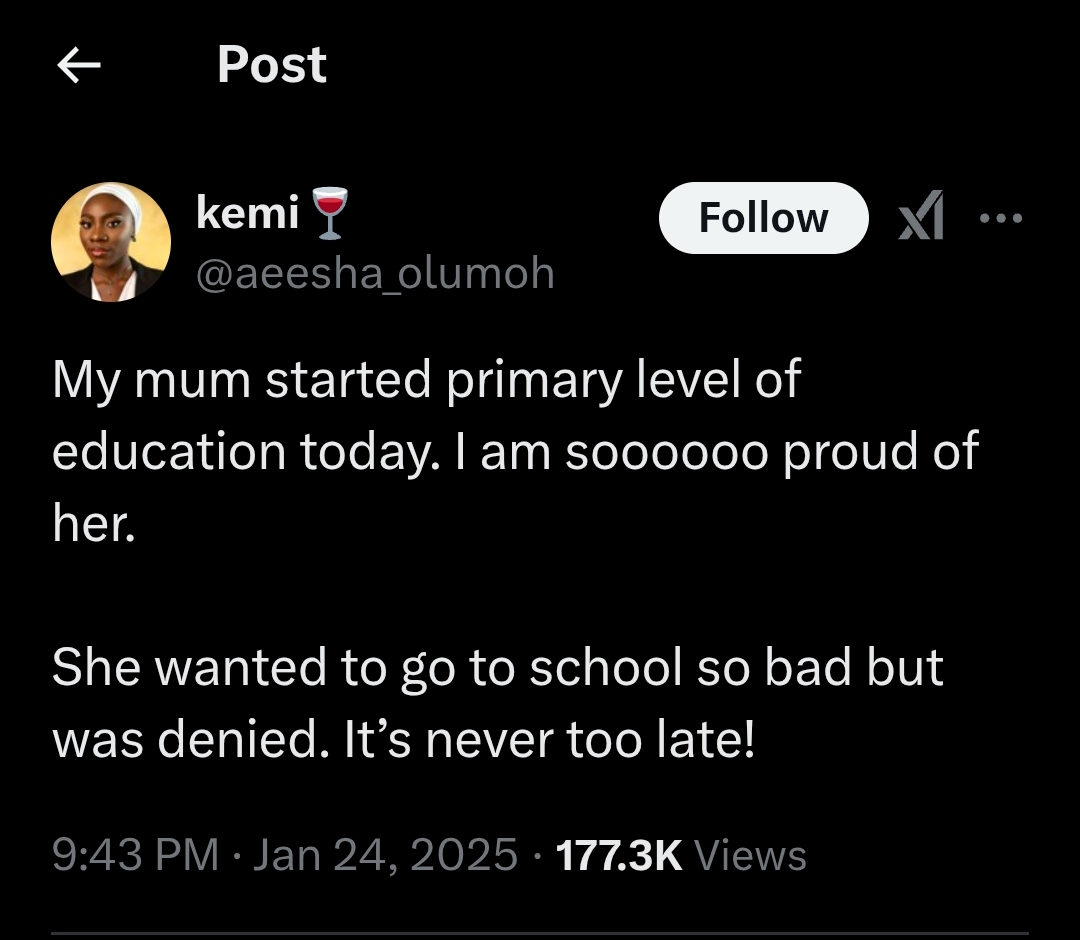Click the 177.3K view count number

pos(618,855)
